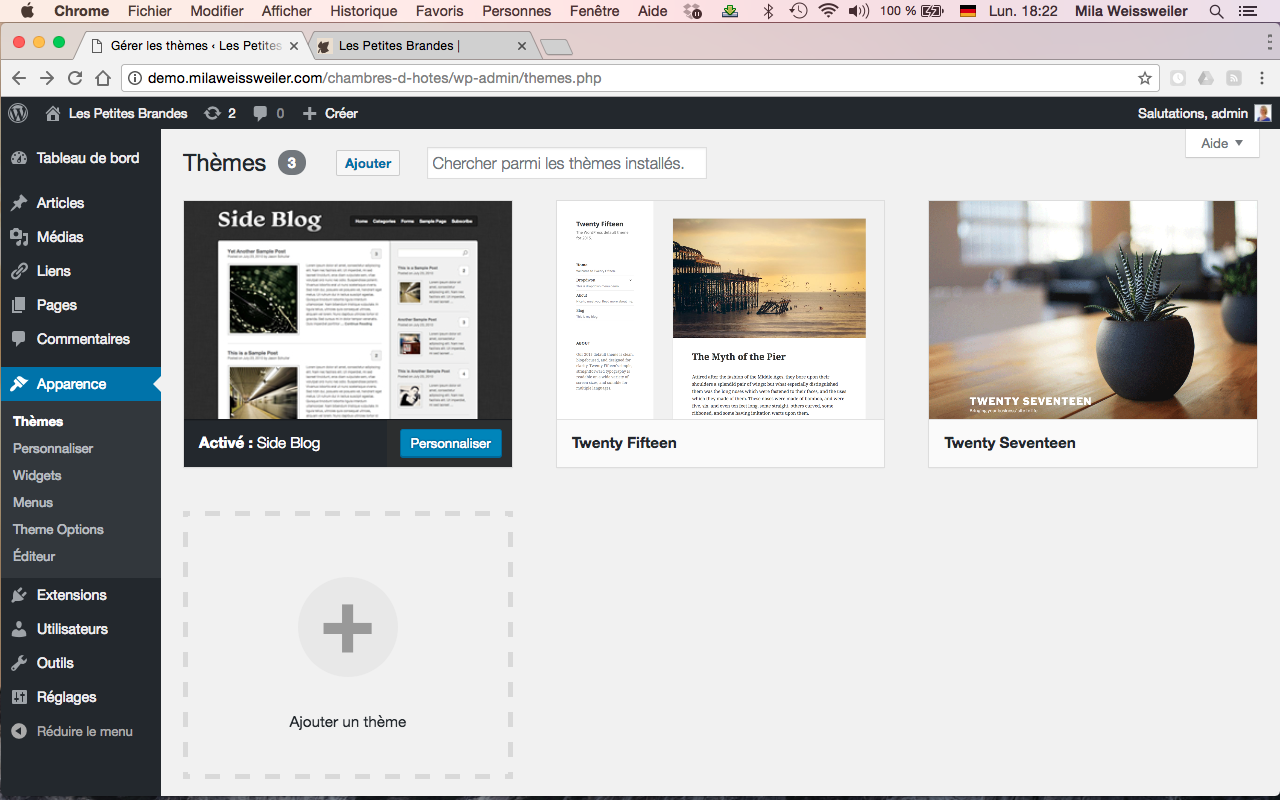Image resolution: width=1280 pixels, height=800 pixels.
Task: Select the Side Blog theme screenshot
Action: (348, 310)
